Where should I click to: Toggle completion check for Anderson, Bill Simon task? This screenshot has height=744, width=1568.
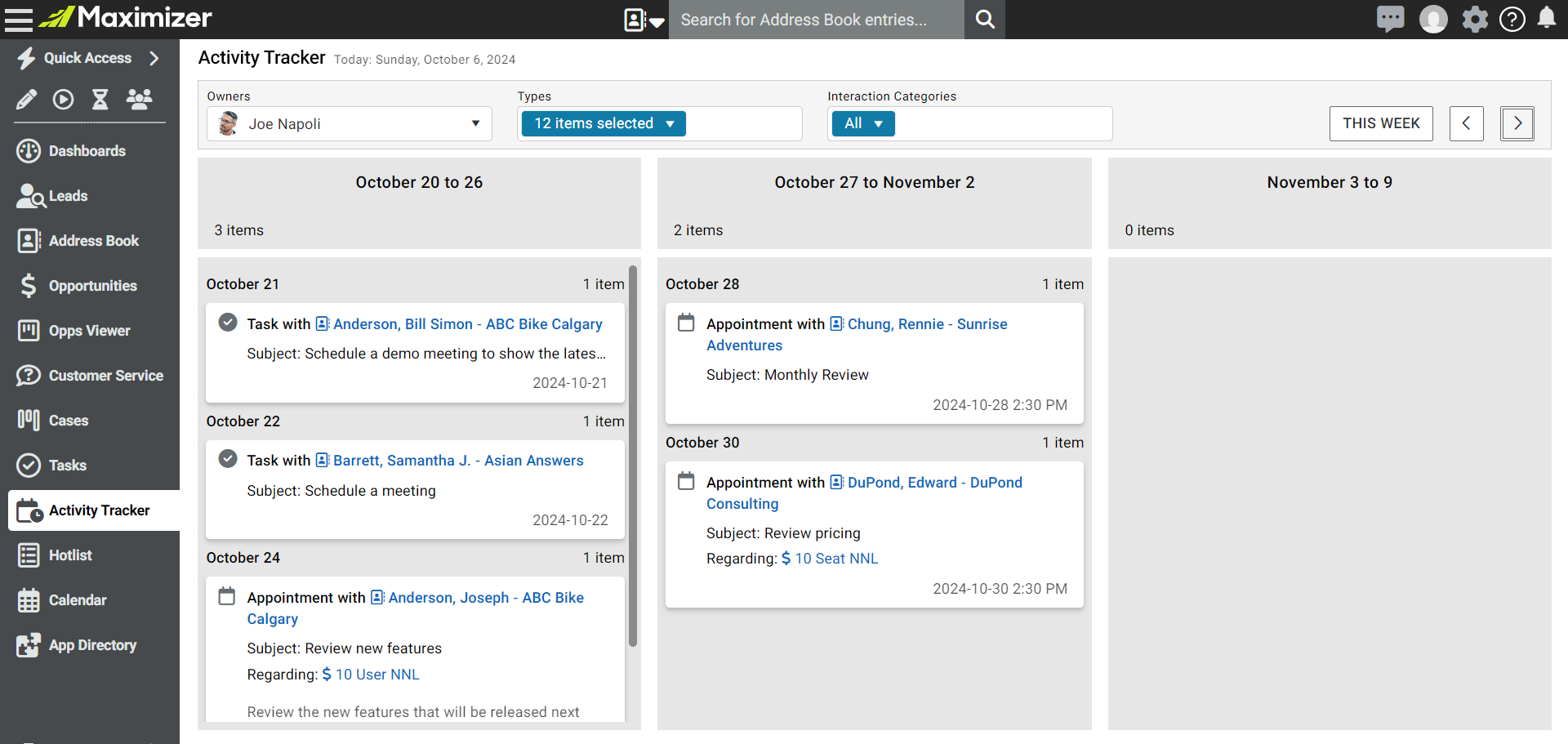[228, 323]
